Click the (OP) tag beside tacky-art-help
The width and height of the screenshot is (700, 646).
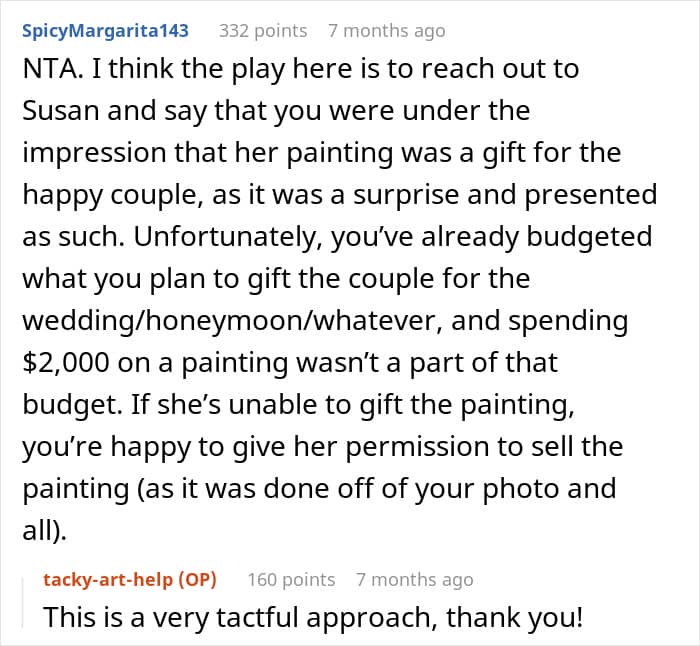(x=197, y=579)
